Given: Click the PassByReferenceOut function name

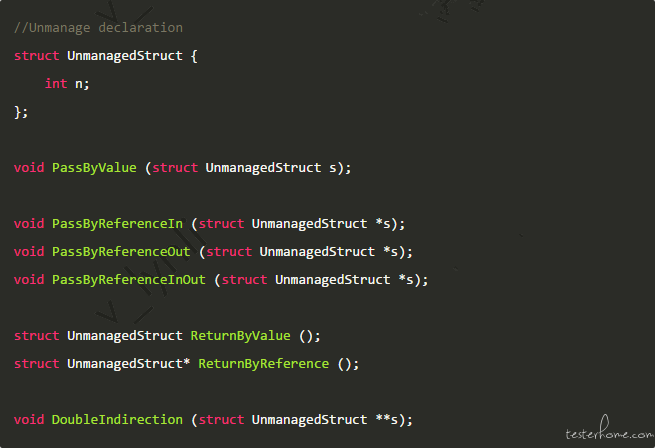Looking at the screenshot, I should (x=121, y=252).
